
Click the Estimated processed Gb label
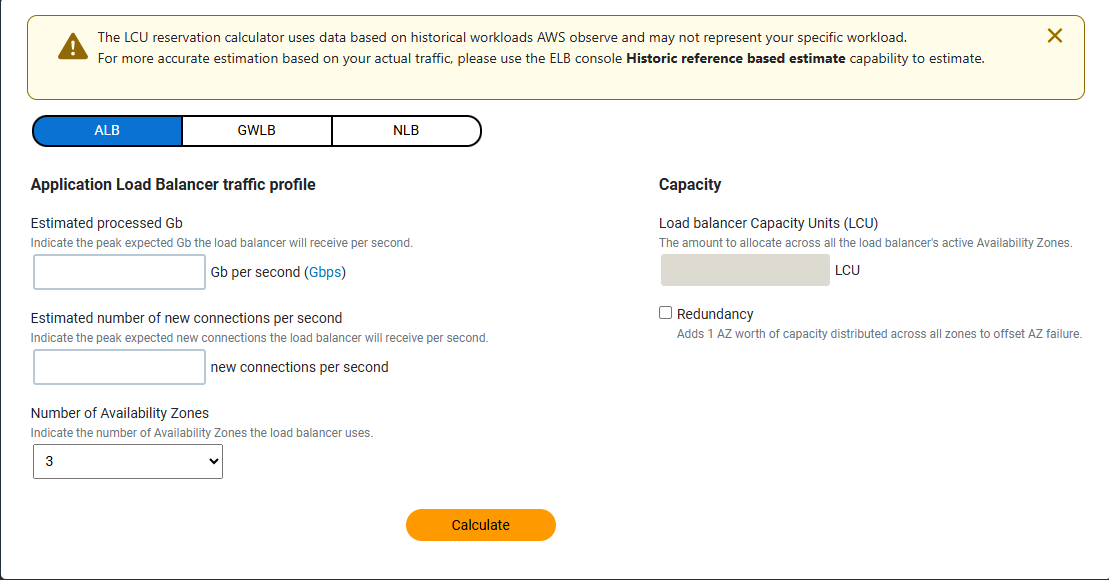(x=107, y=223)
